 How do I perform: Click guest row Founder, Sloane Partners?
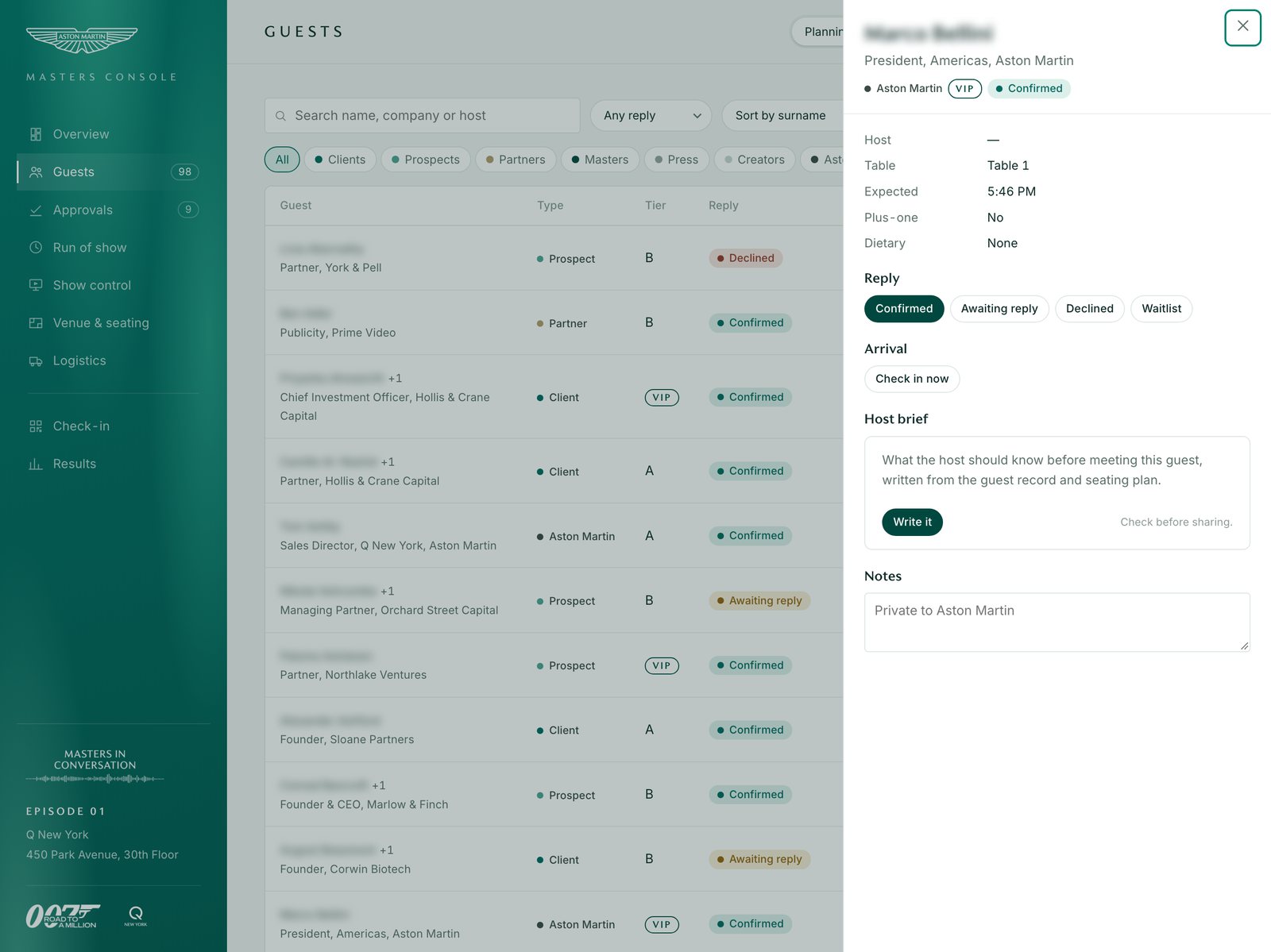tap(554, 730)
